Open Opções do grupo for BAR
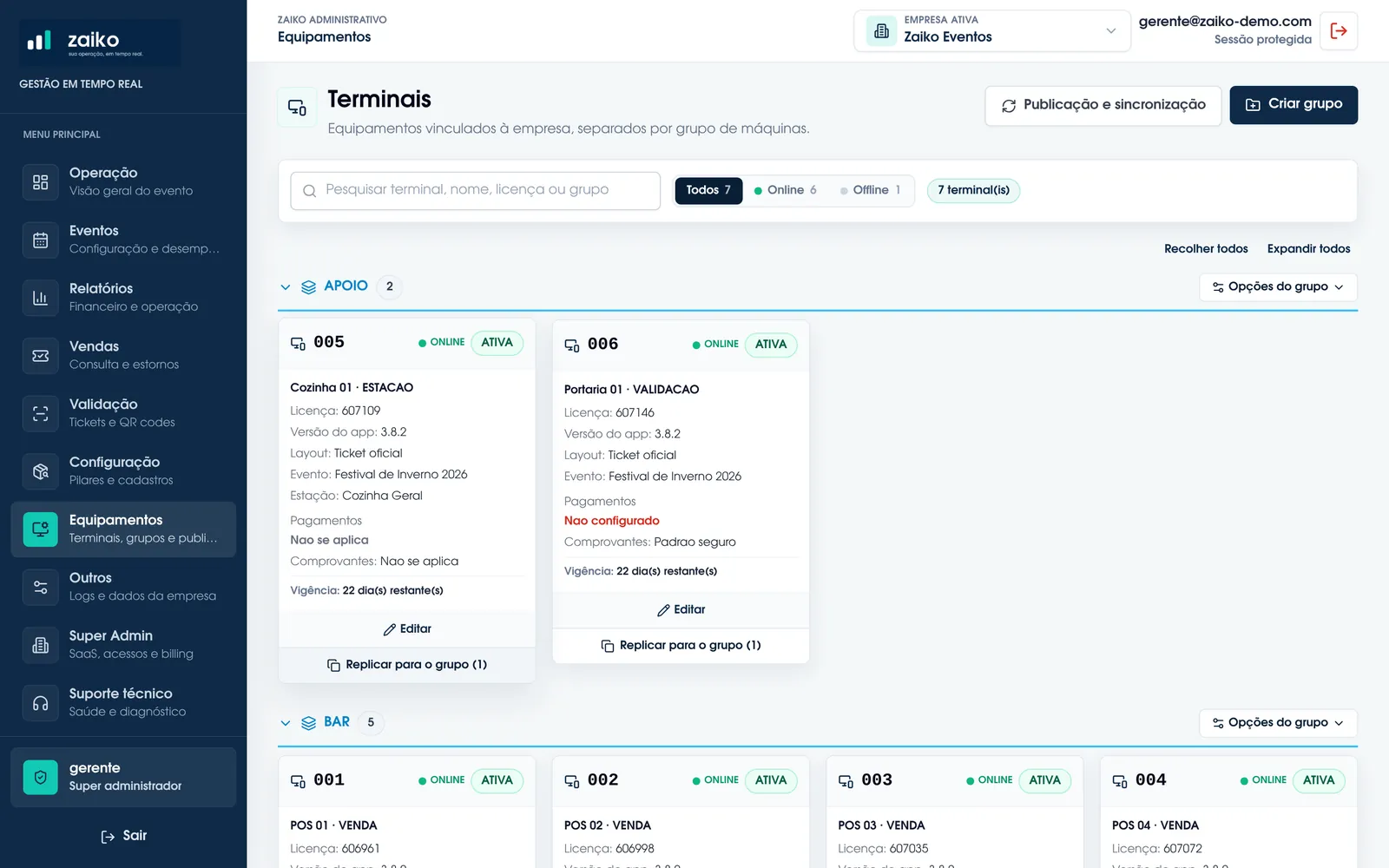 (x=1278, y=723)
